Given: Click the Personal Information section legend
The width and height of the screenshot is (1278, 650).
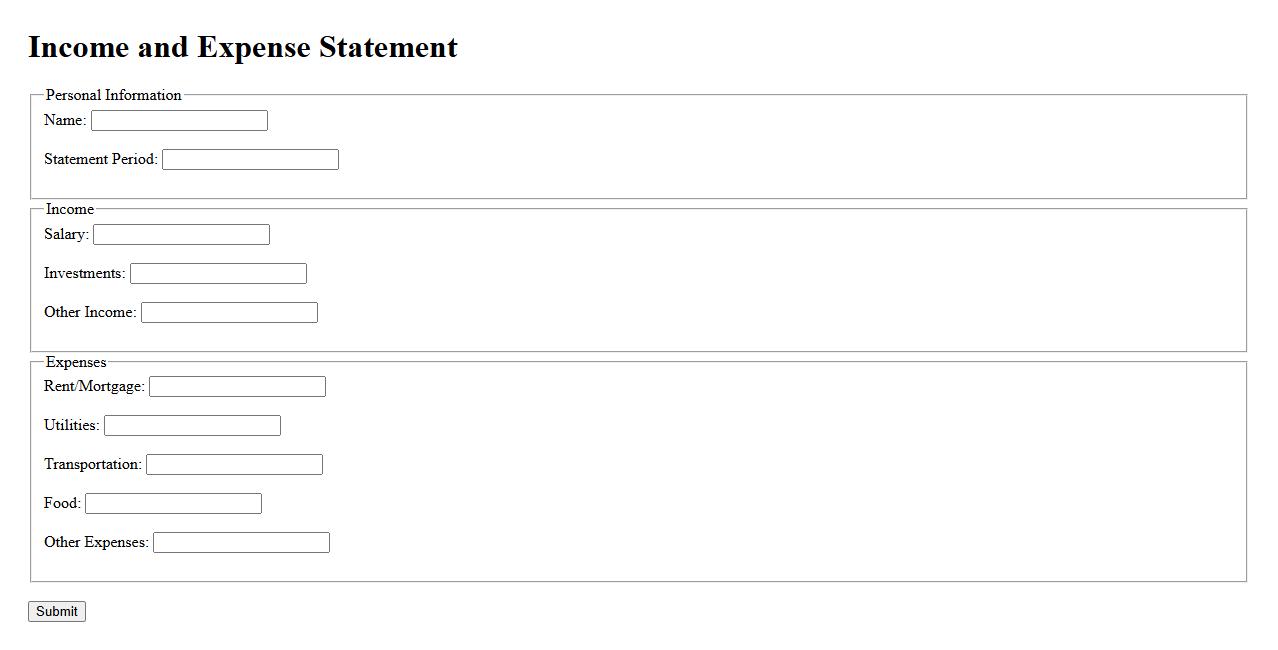Looking at the screenshot, I should pyautogui.click(x=113, y=95).
